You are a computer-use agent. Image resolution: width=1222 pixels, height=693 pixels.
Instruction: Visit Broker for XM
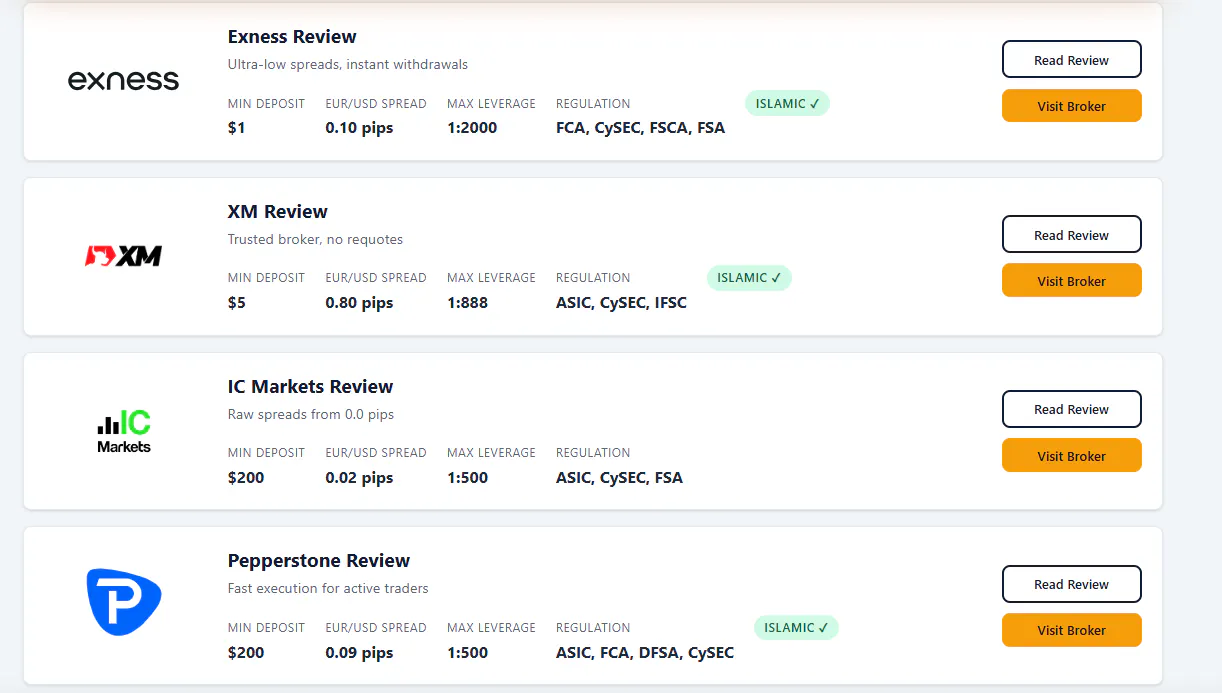tap(1071, 281)
